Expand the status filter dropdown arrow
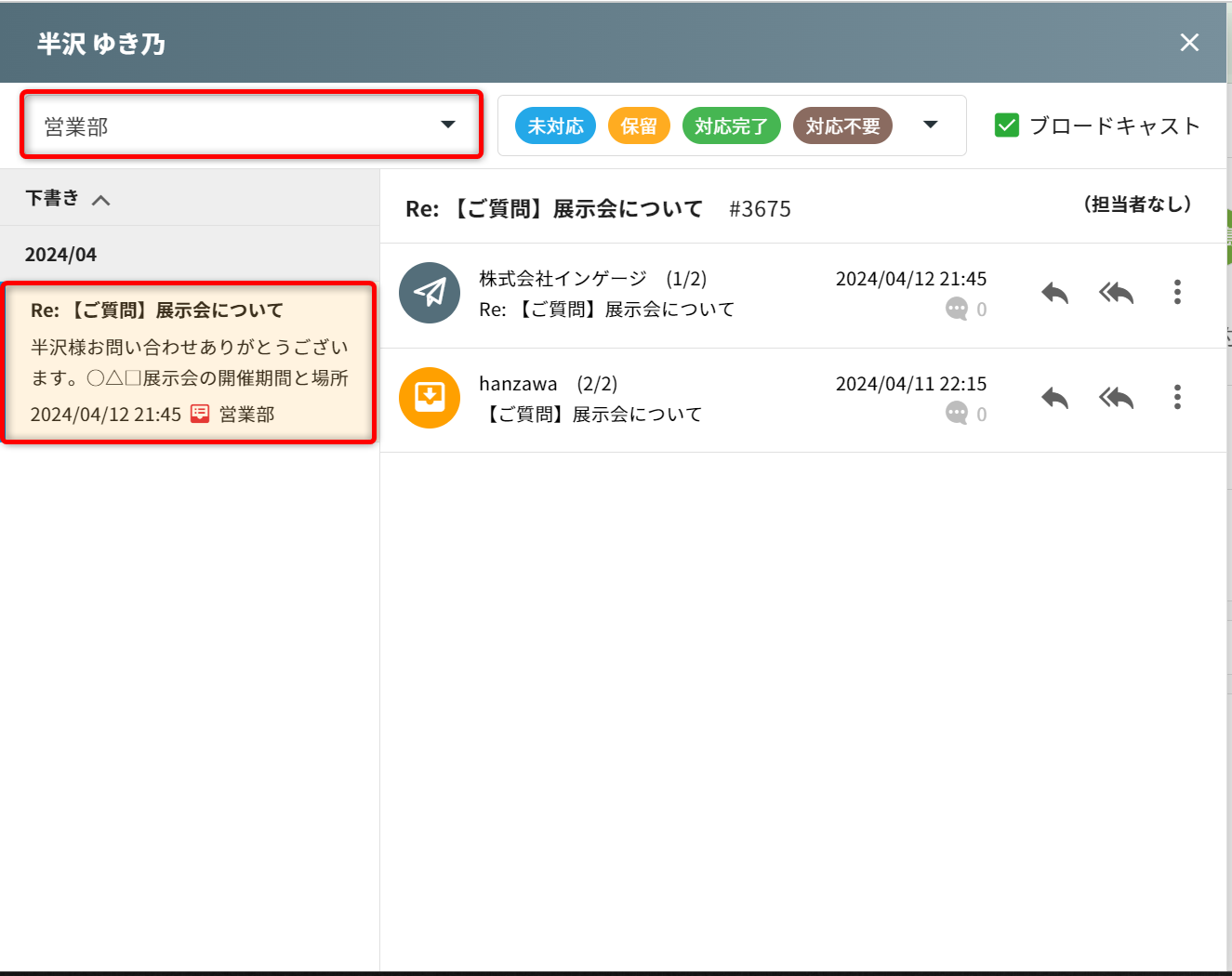 tap(930, 125)
